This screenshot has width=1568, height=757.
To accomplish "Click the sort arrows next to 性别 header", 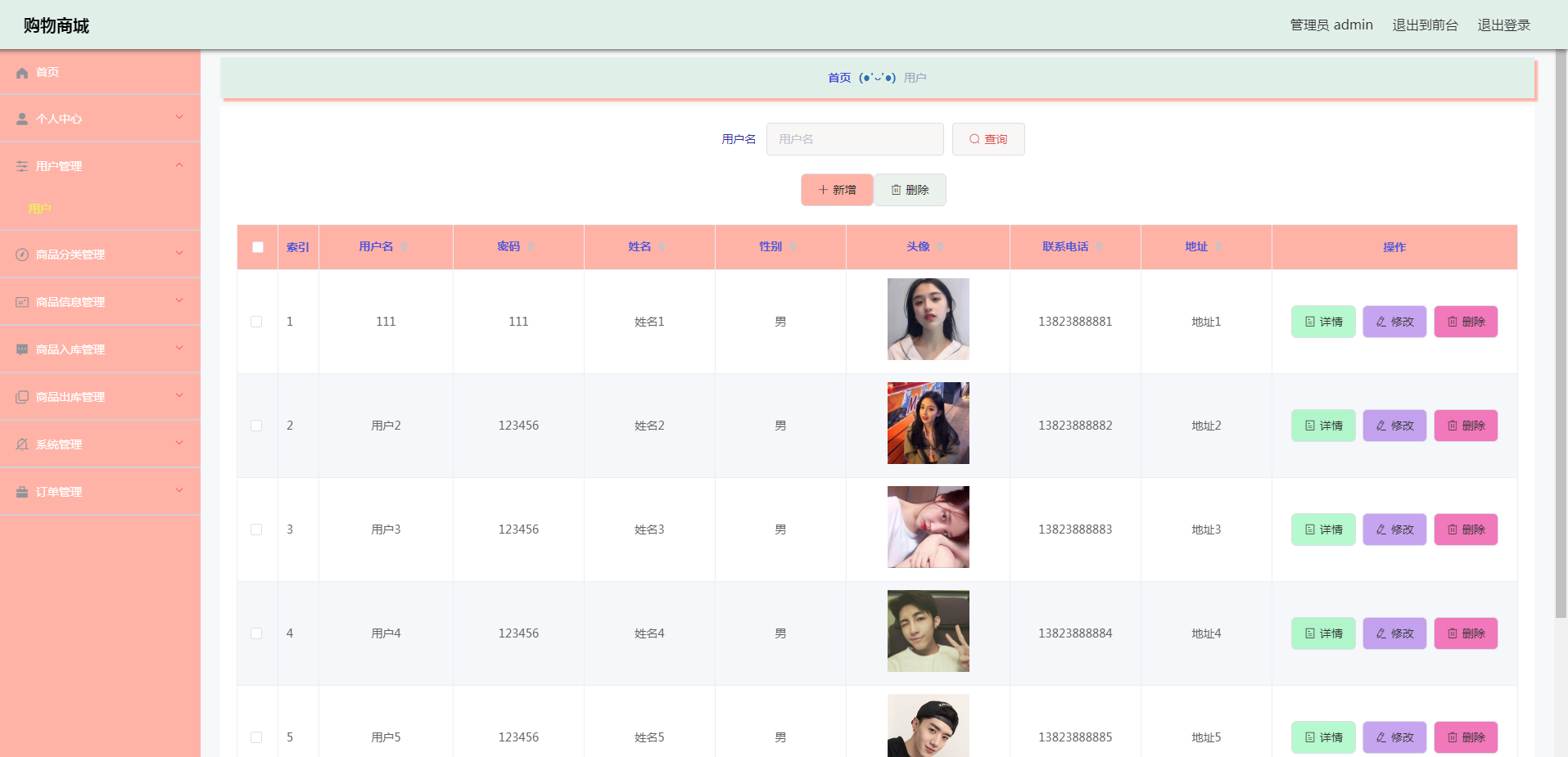I will tap(793, 247).
